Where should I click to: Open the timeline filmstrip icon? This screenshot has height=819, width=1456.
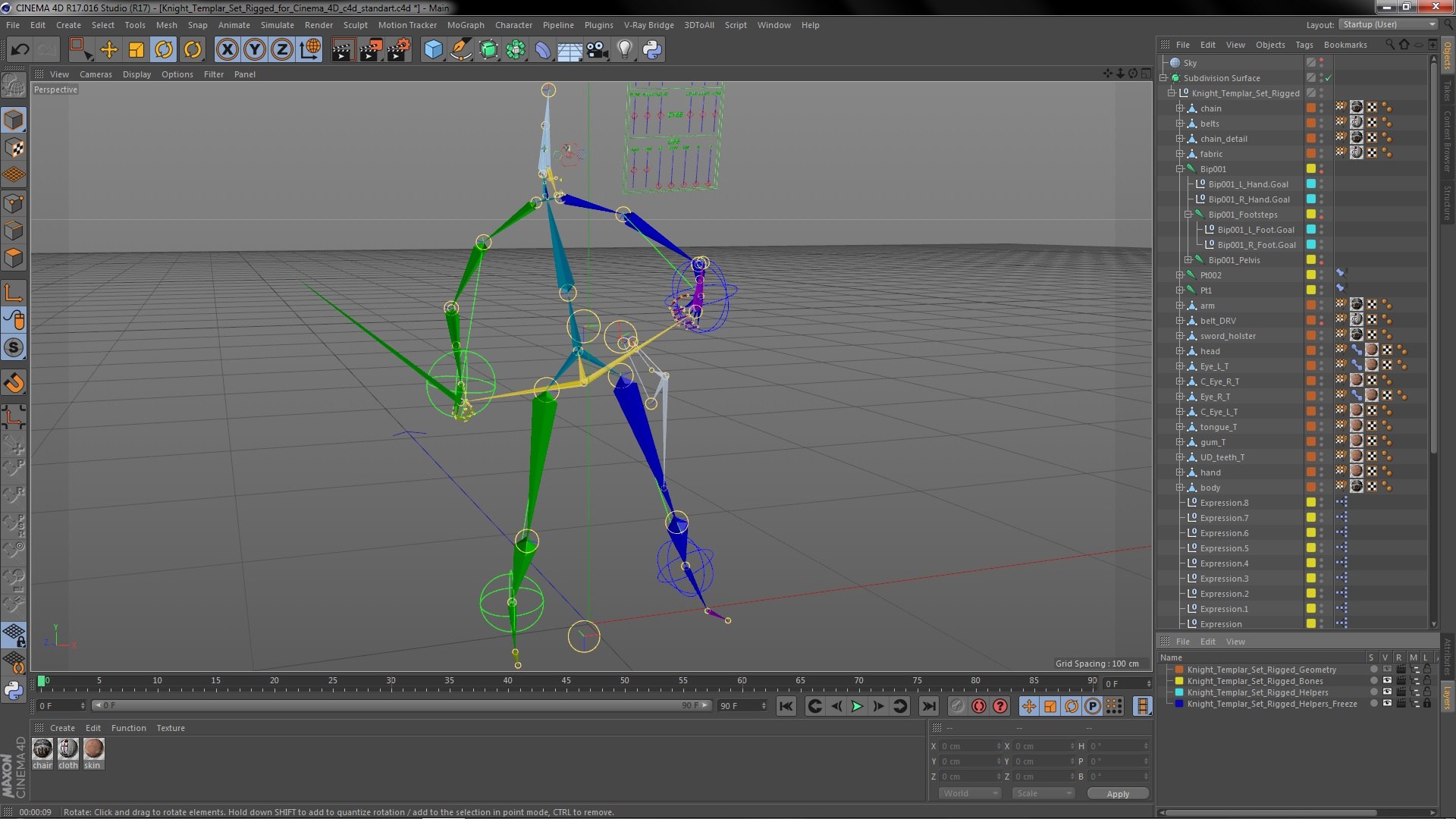[x=1142, y=706]
